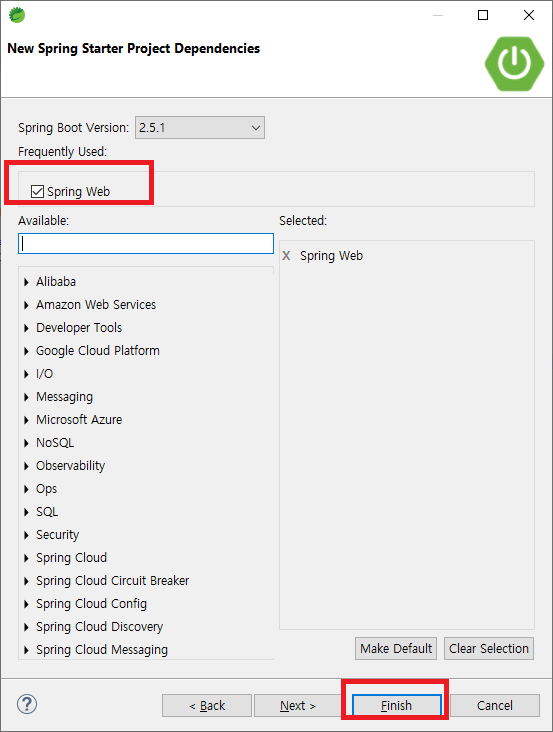
Task: Open help via the question mark icon
Action: tap(27, 704)
